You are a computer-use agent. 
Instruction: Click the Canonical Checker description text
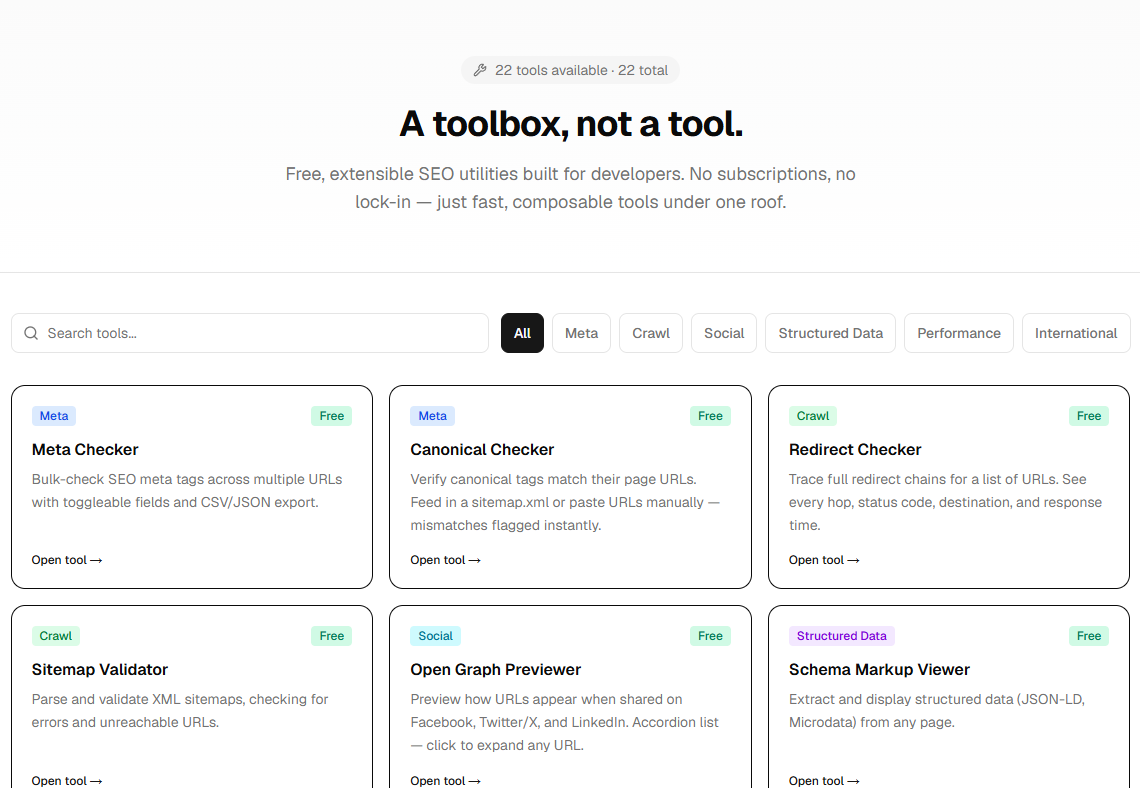565,502
